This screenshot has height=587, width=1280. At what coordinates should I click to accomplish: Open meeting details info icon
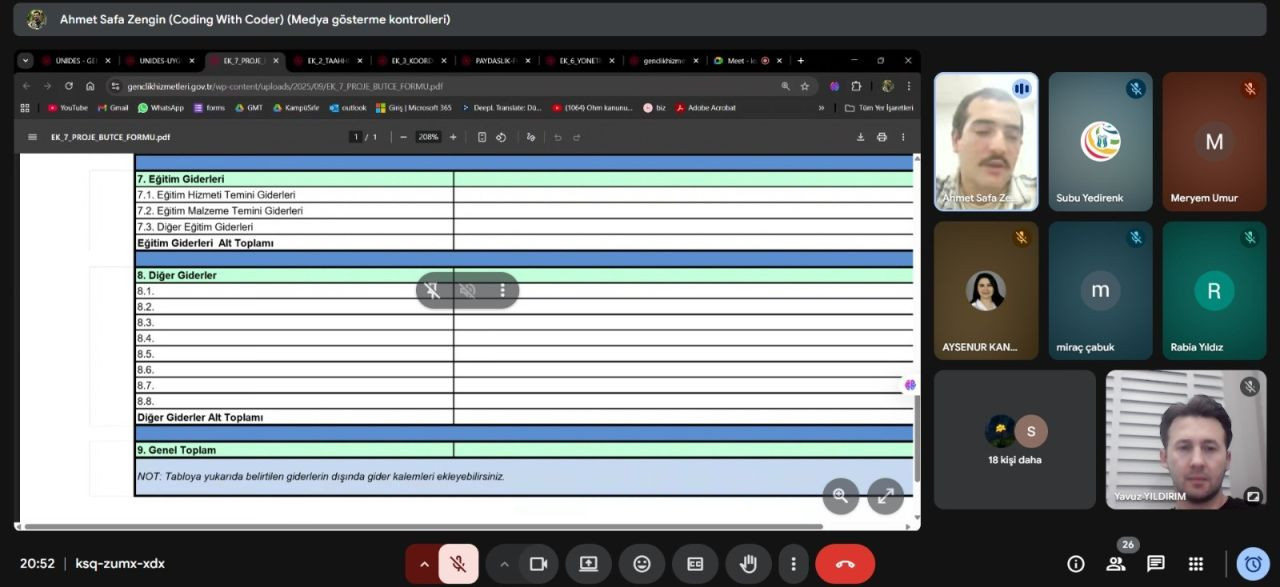[x=1076, y=564]
